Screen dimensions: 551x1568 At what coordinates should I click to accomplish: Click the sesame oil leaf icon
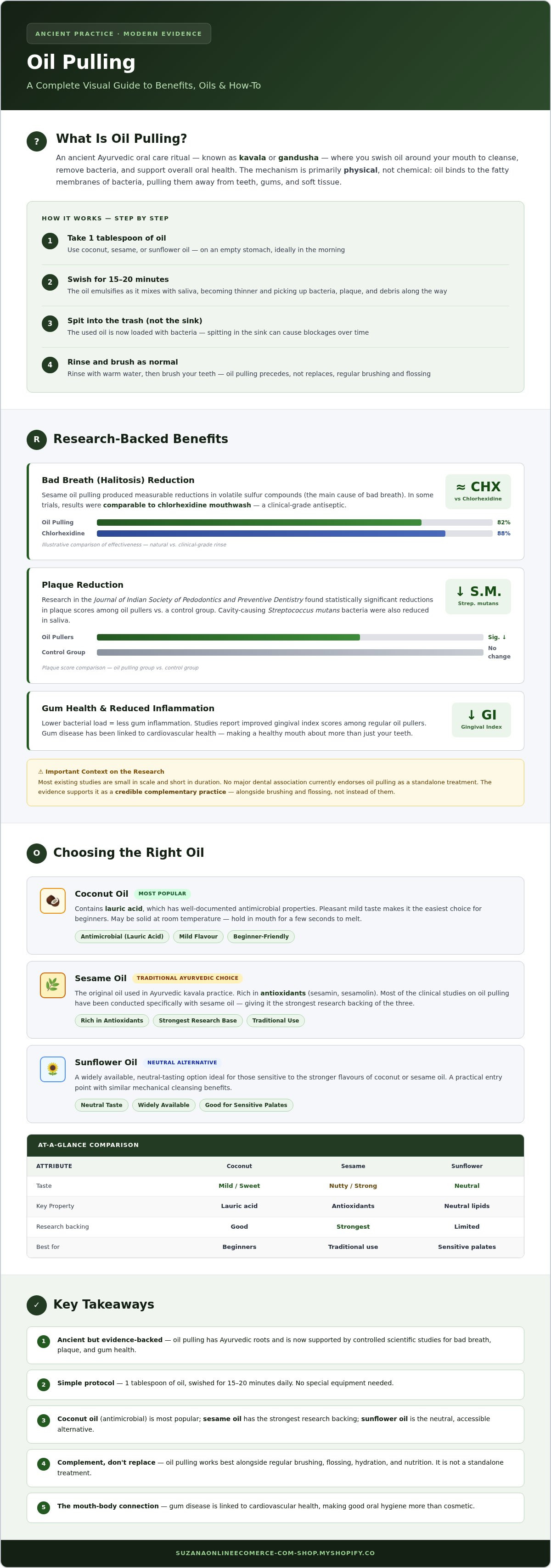53,985
